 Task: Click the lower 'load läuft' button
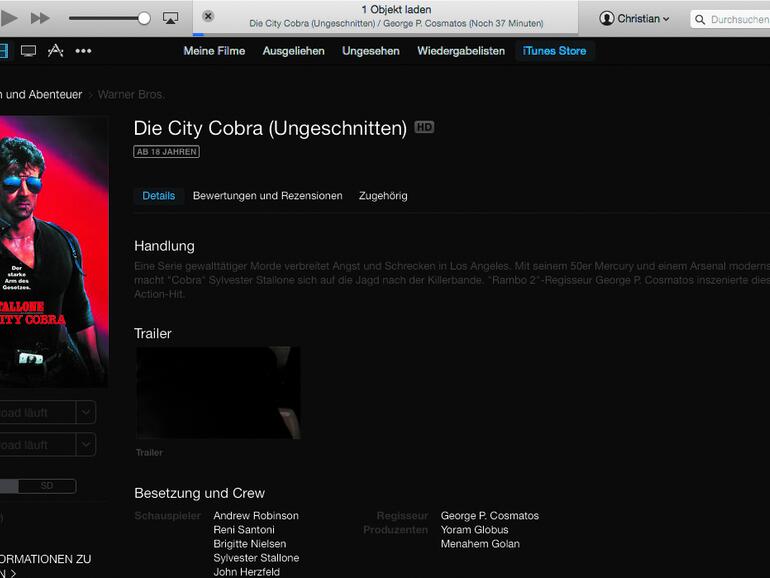click(37, 444)
